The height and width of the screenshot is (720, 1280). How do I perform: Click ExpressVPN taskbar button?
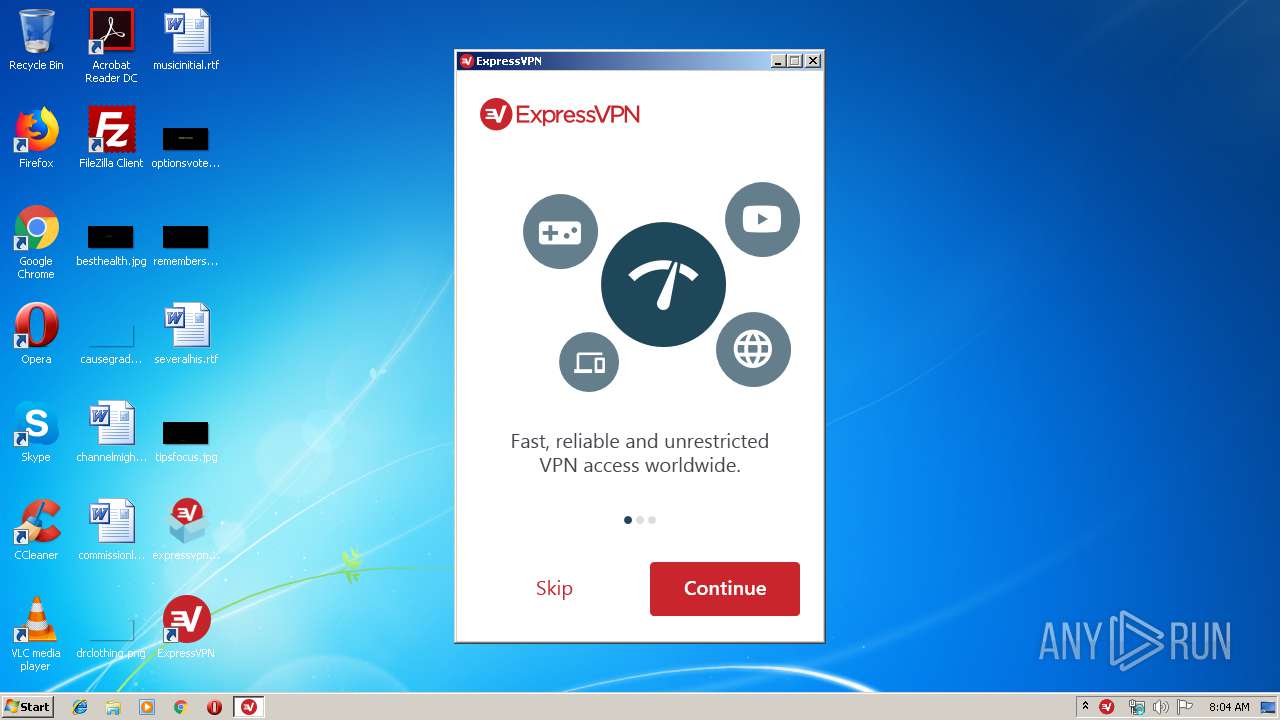point(249,707)
